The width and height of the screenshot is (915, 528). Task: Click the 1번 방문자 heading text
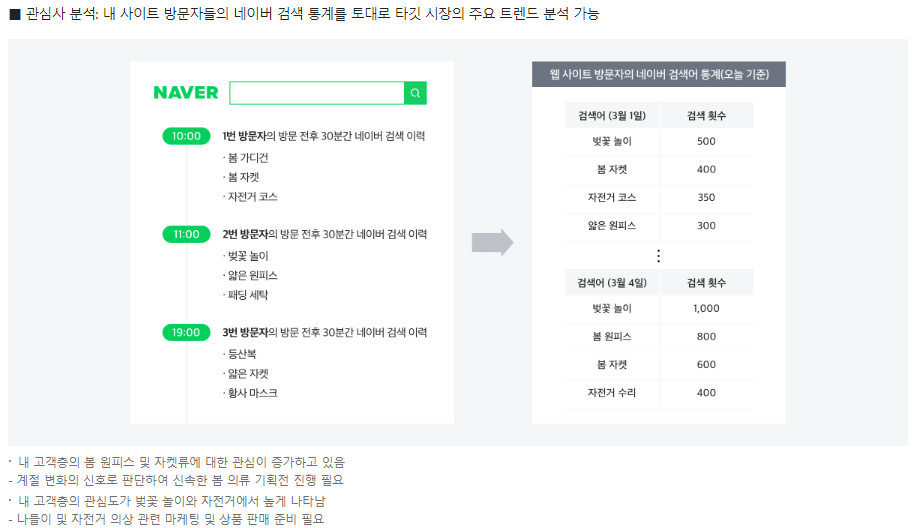(245, 136)
